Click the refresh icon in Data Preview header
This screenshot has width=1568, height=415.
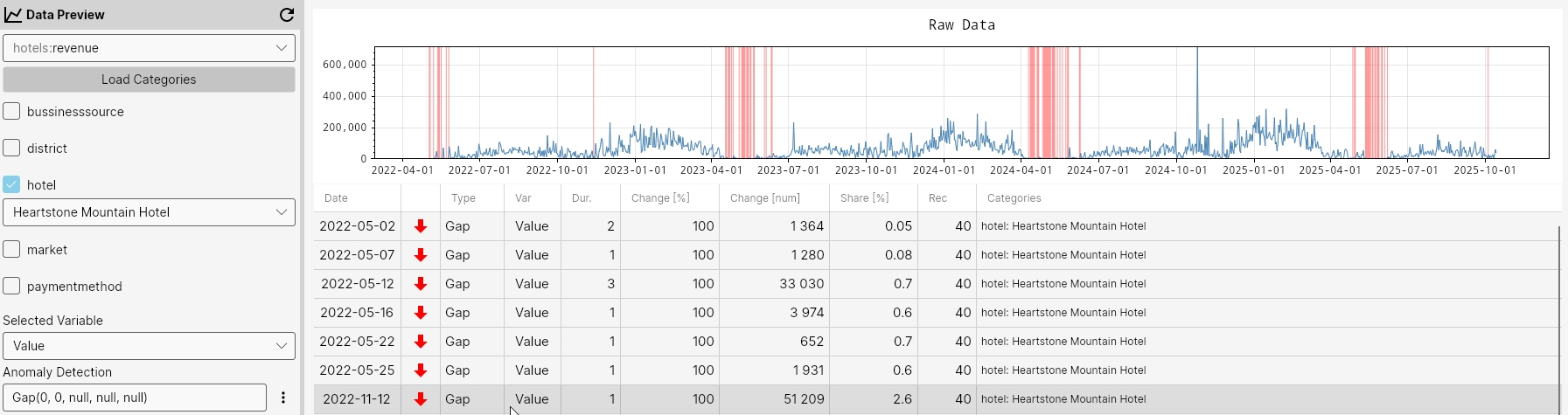click(286, 15)
